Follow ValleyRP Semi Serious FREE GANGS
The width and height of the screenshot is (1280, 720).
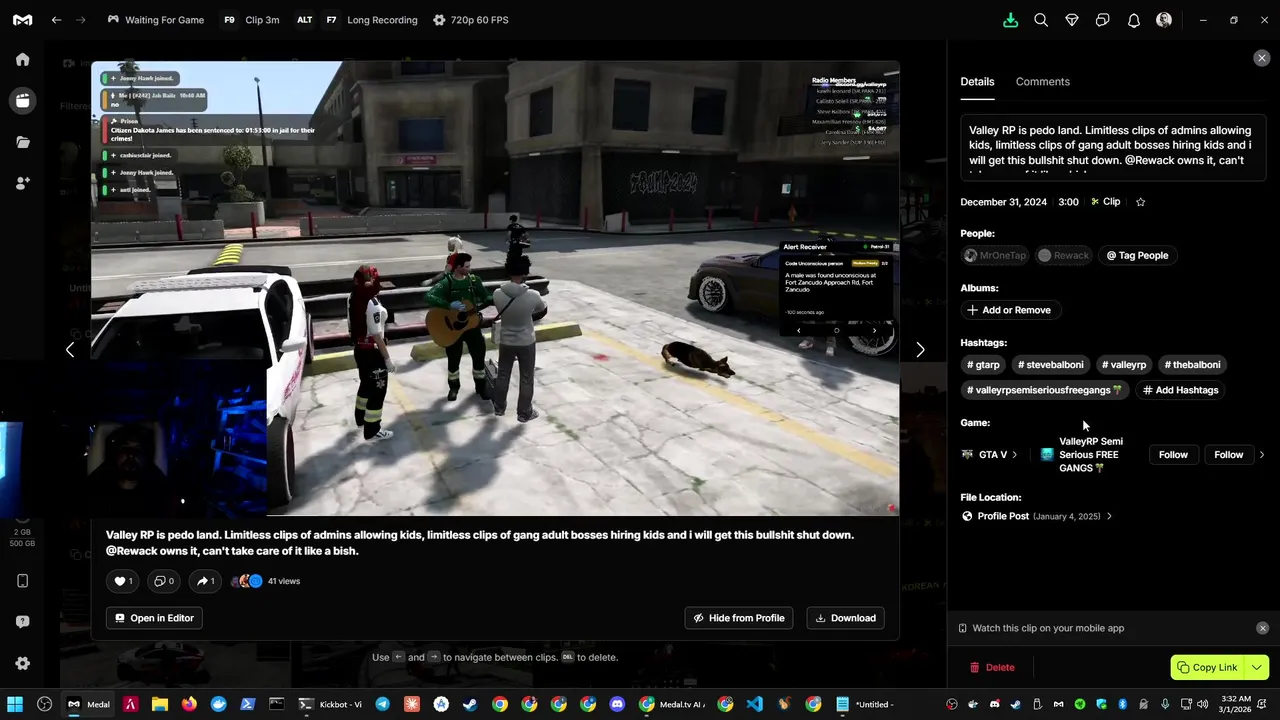1228,455
